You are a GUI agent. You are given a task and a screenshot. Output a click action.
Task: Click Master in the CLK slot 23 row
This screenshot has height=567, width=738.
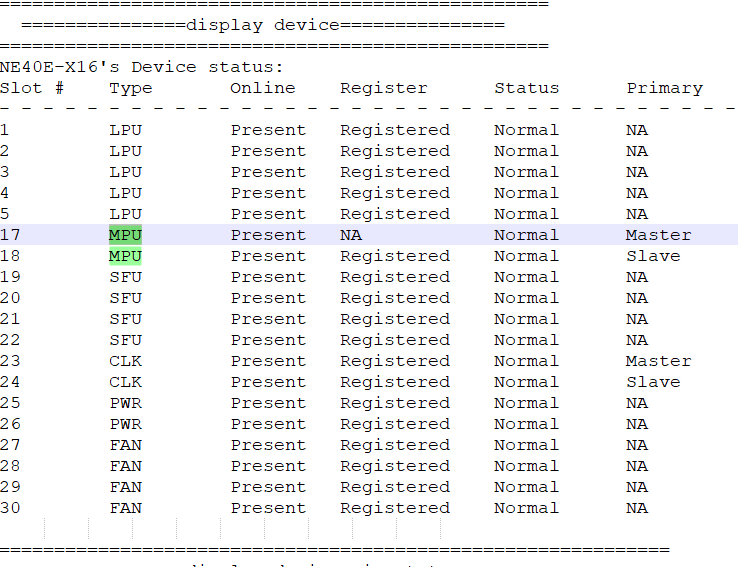point(658,361)
